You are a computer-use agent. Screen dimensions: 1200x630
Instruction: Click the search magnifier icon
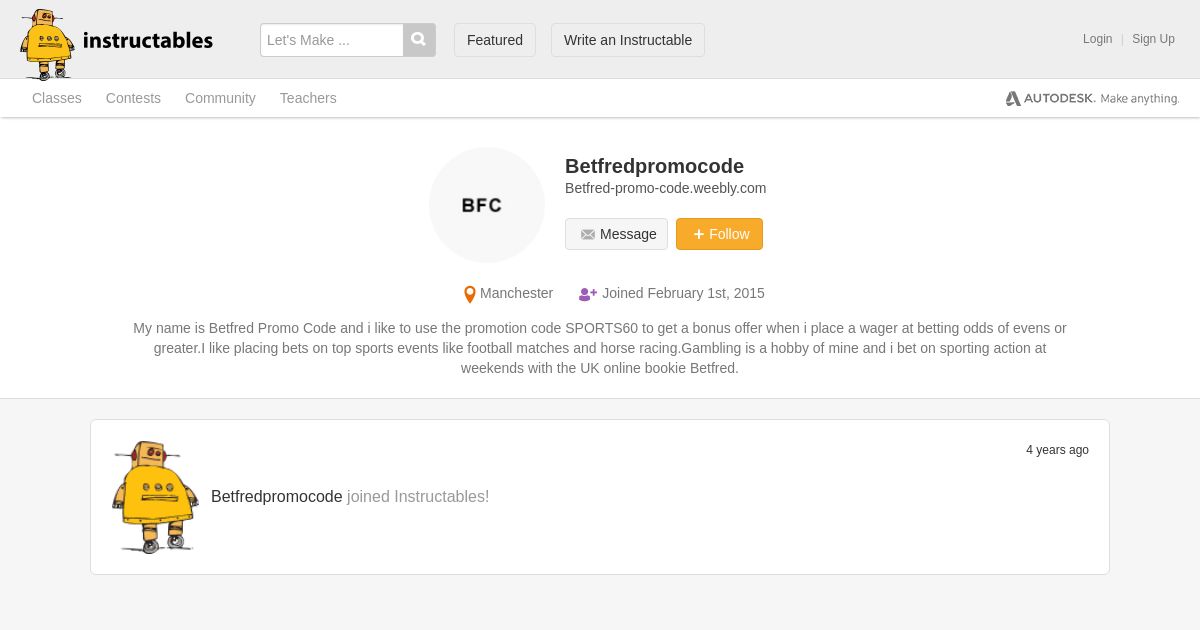click(x=419, y=40)
